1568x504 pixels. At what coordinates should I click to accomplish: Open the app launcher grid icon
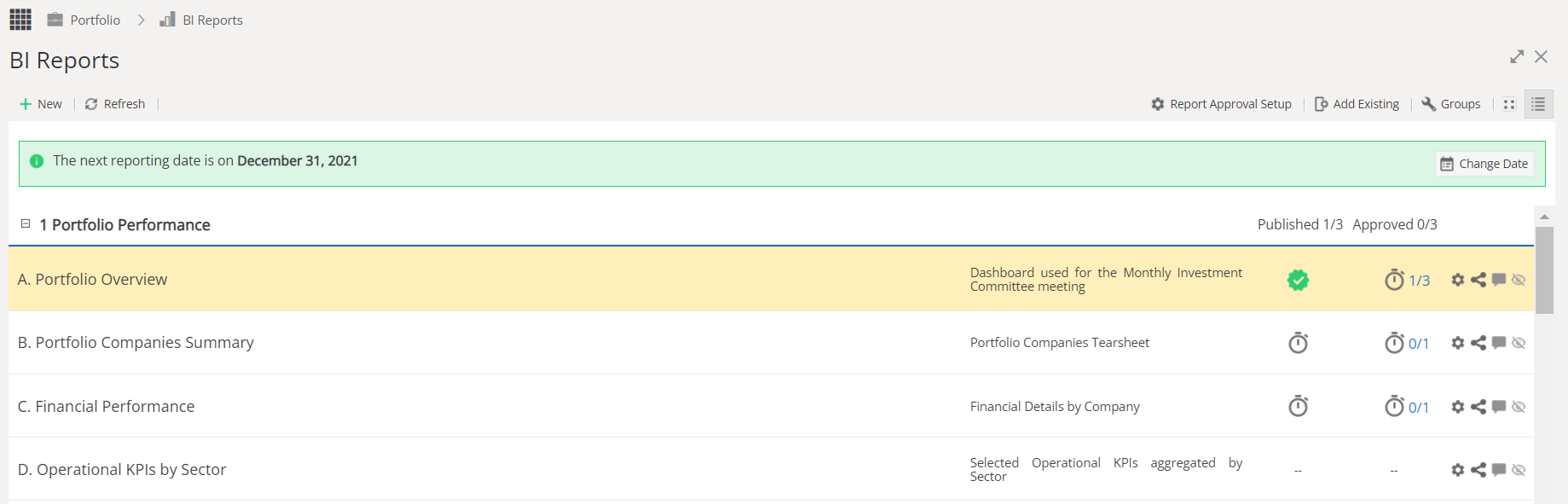20,20
